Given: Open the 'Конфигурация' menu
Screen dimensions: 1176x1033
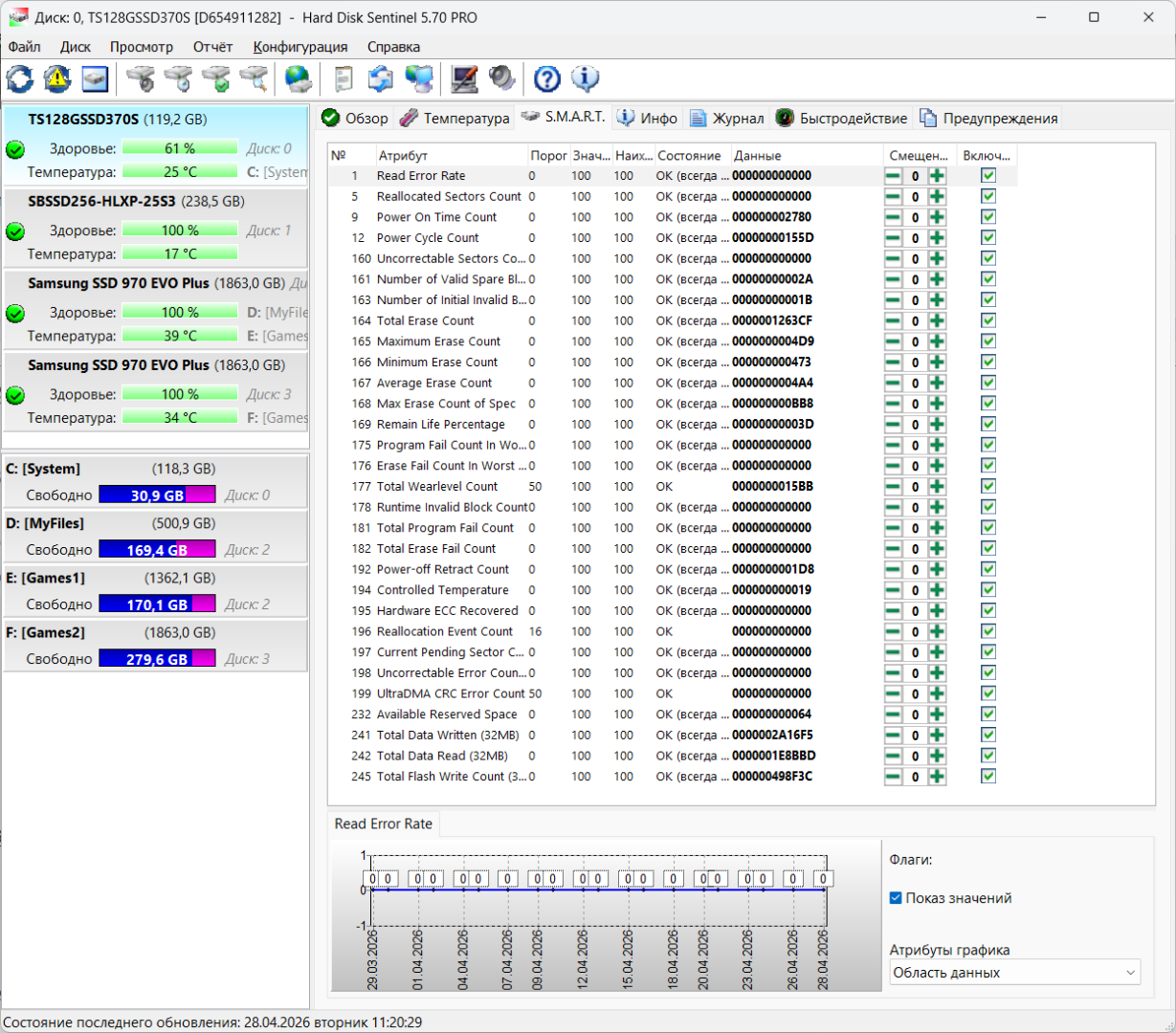Looking at the screenshot, I should coord(300,47).
